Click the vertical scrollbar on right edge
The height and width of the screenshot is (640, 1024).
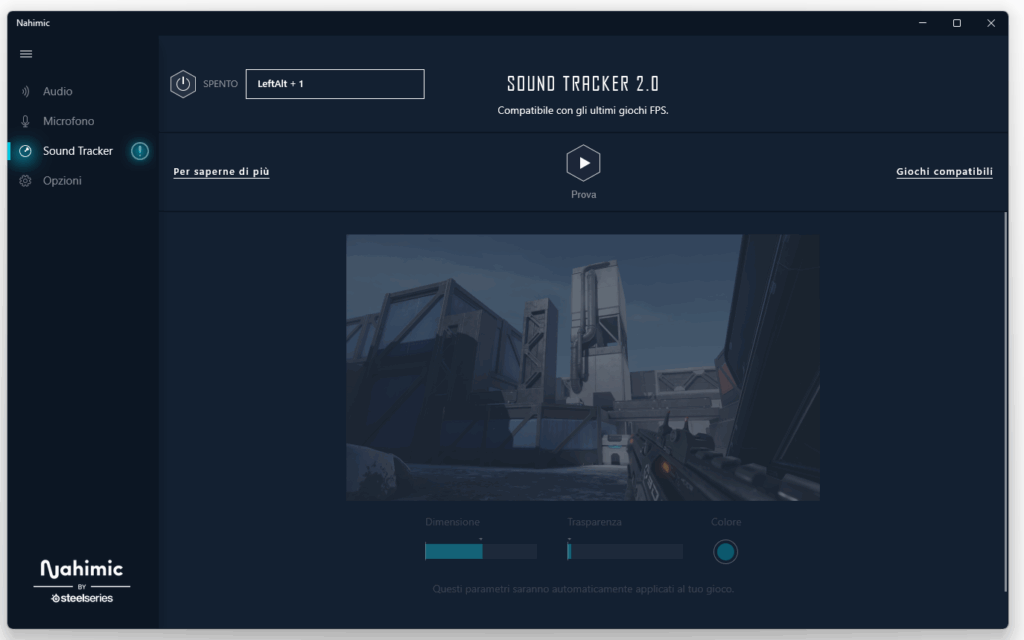pos(1005,402)
